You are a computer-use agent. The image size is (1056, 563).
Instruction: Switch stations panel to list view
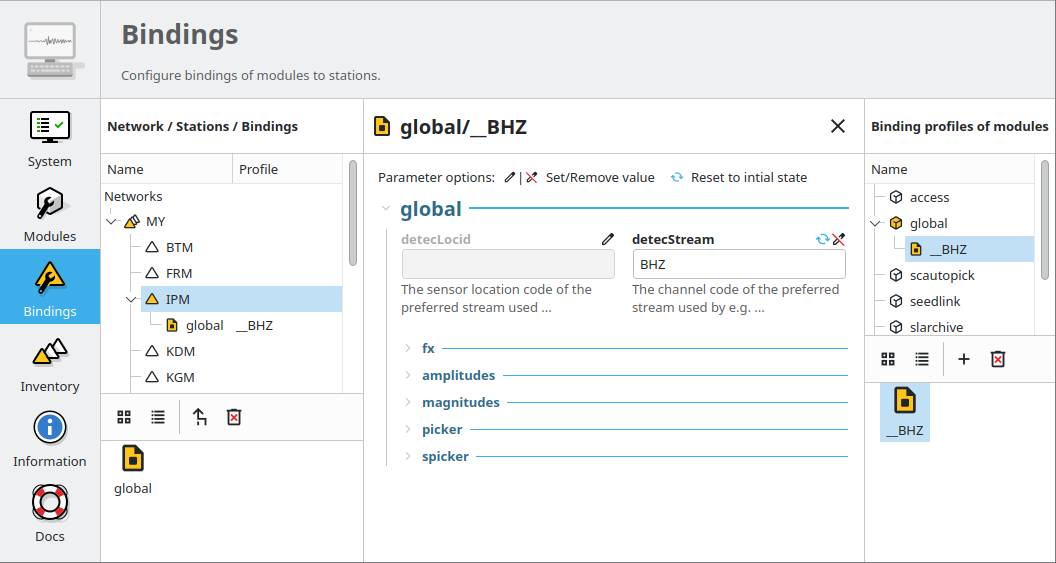point(158,417)
